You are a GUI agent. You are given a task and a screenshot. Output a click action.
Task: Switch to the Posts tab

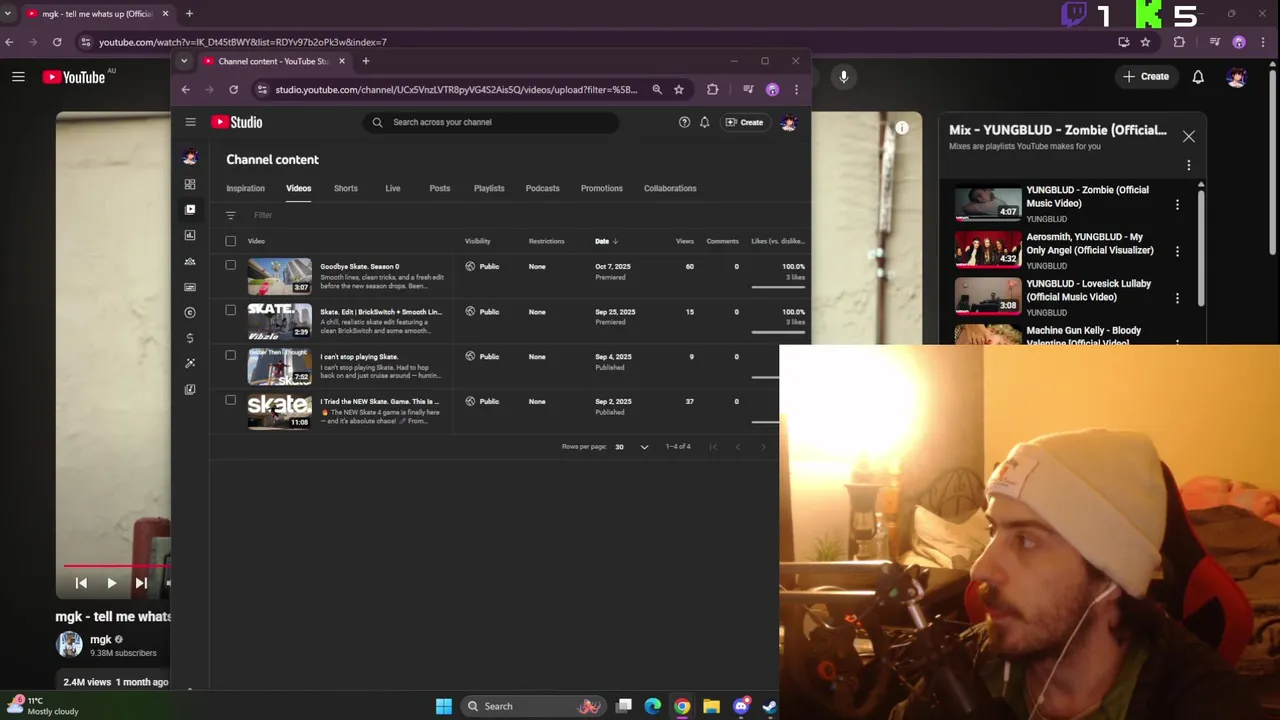[440, 188]
